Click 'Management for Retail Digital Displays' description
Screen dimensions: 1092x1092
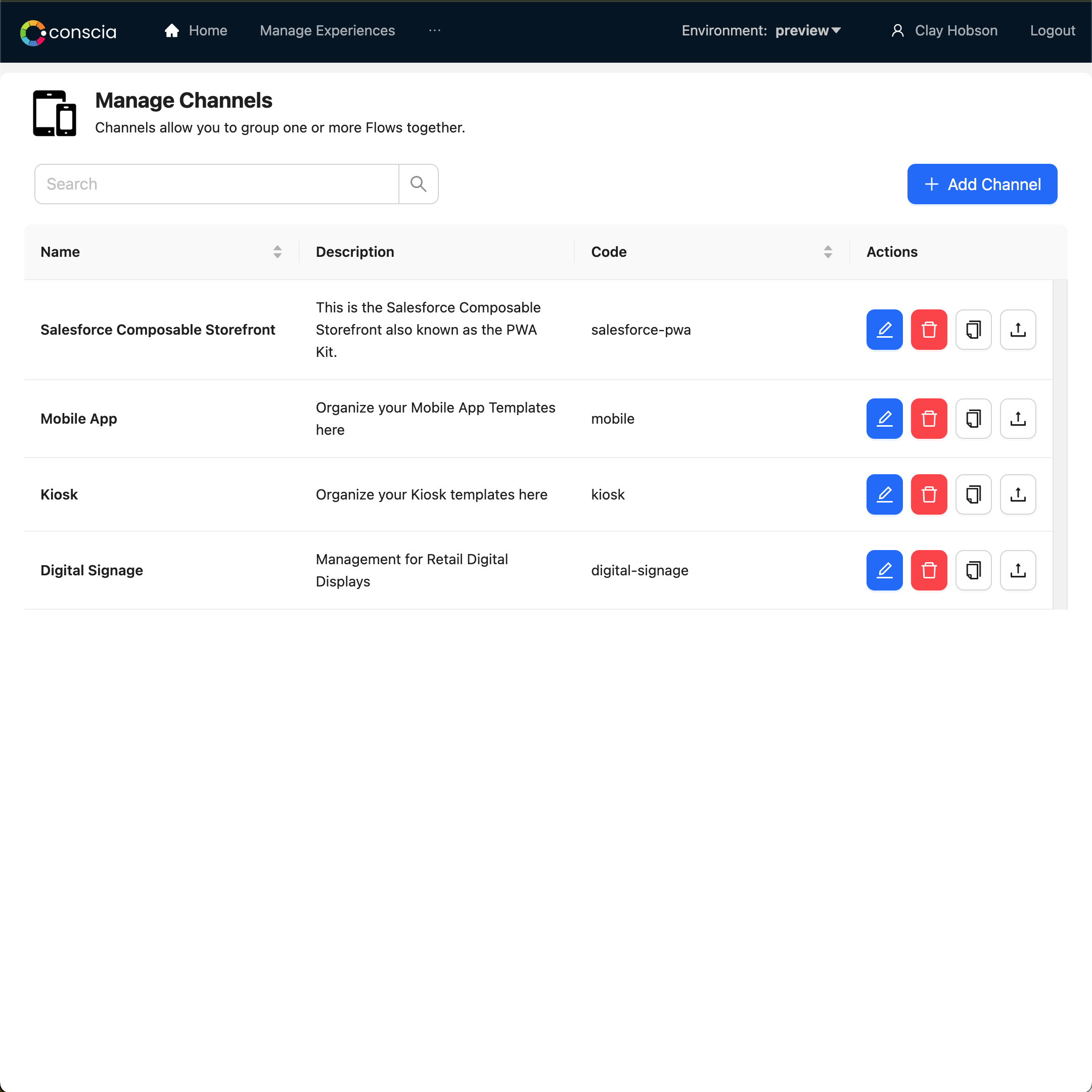point(412,570)
